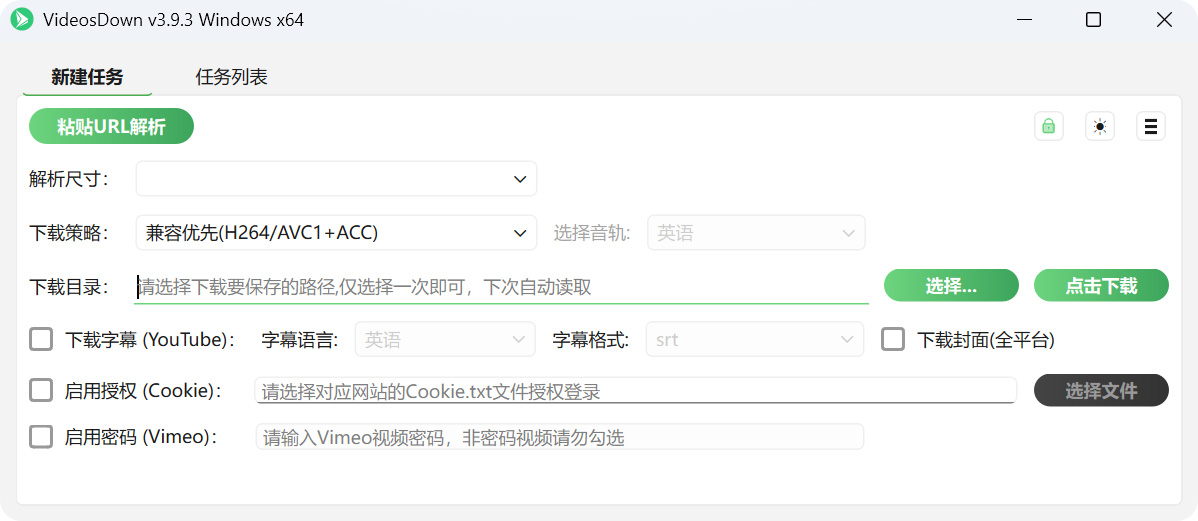Click the VideosDown logo in title bar
Viewport: 1198px width, 521px height.
pos(21,20)
